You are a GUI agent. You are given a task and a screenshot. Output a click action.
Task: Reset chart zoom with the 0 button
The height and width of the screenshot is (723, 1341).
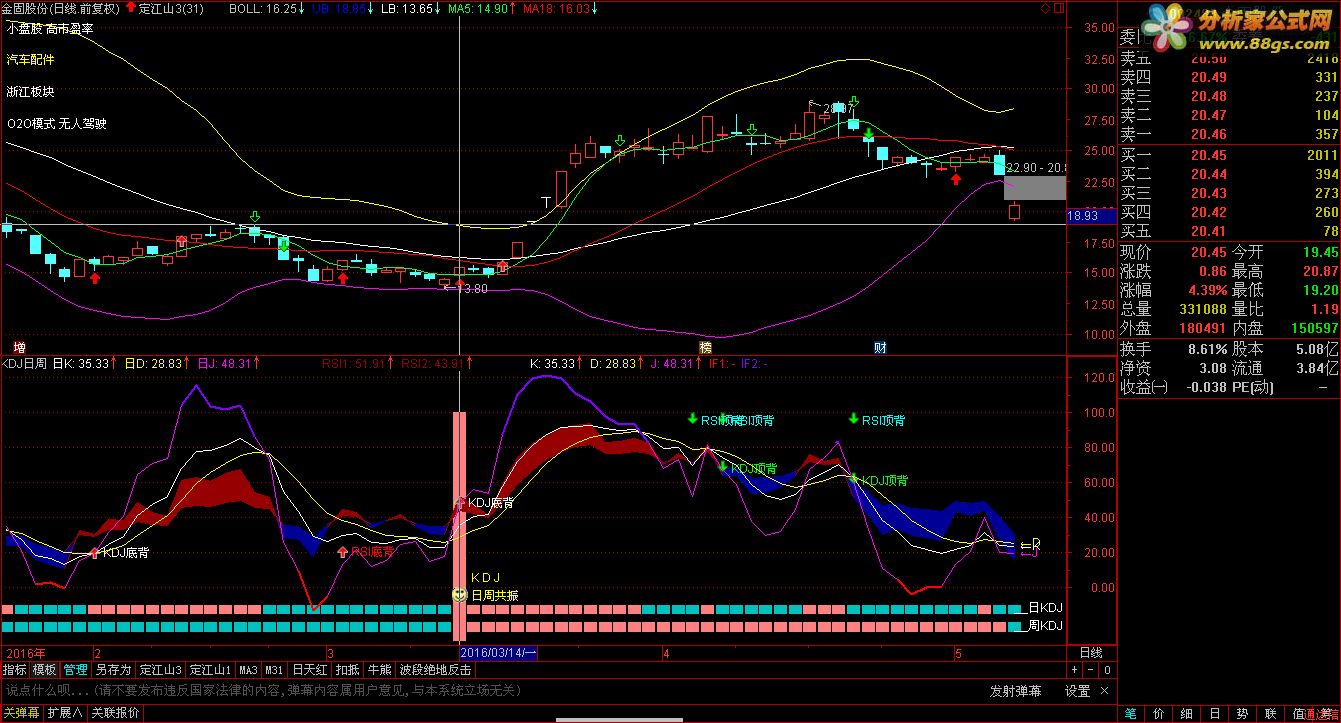coord(1107,670)
